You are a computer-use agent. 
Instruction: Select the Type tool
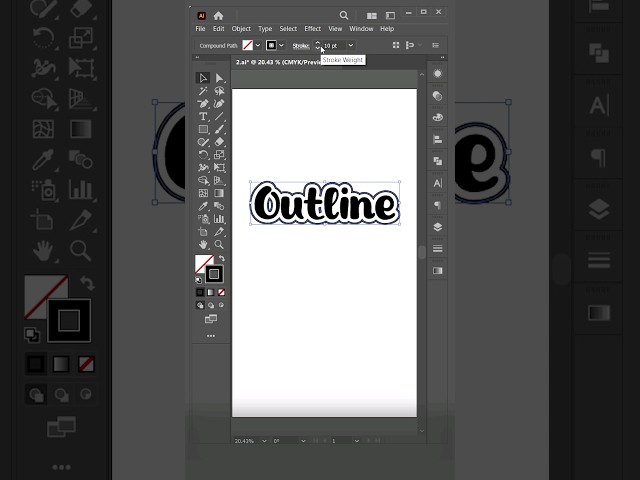[x=203, y=116]
